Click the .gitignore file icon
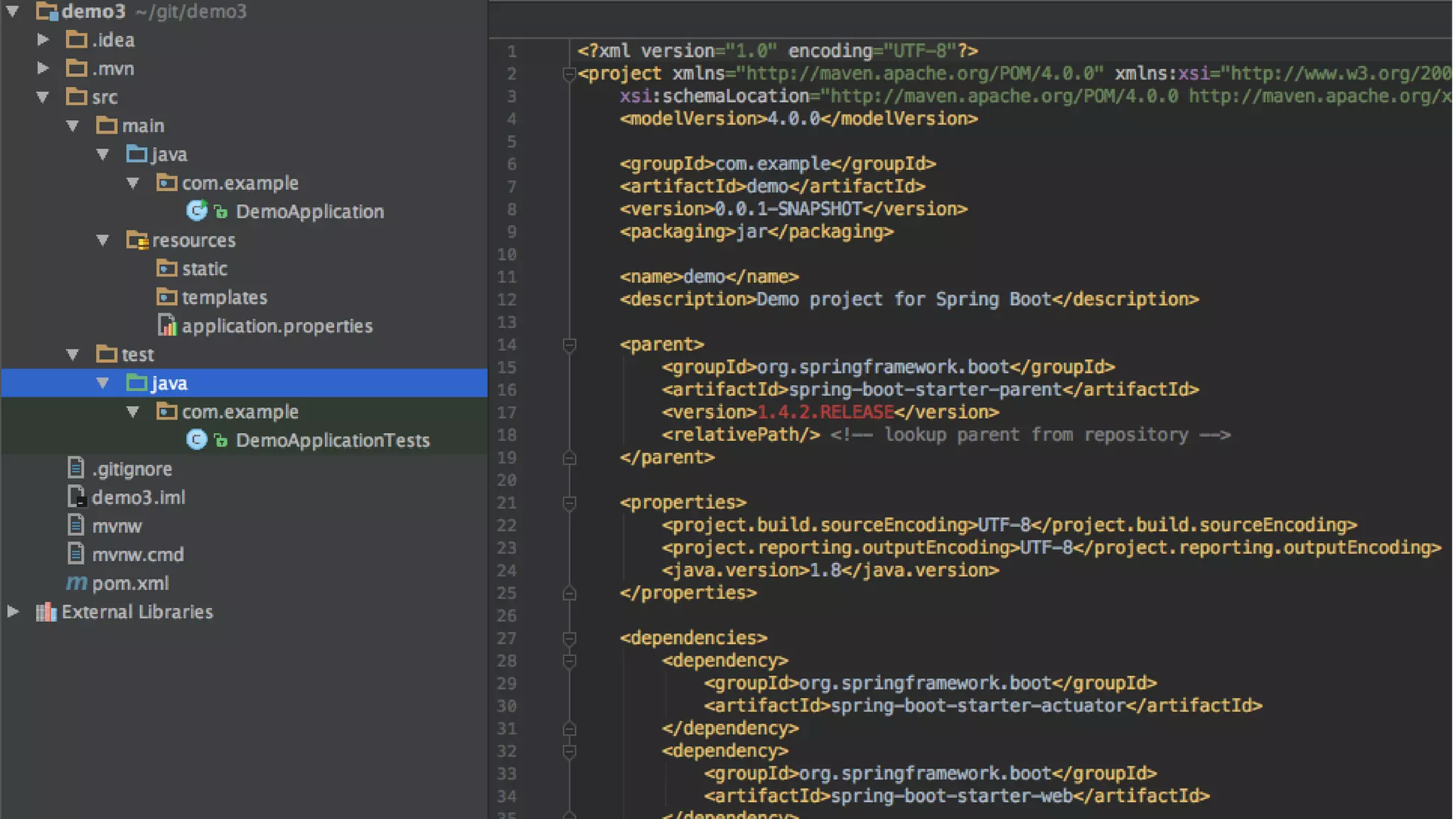This screenshot has height=819, width=1456. point(76,468)
